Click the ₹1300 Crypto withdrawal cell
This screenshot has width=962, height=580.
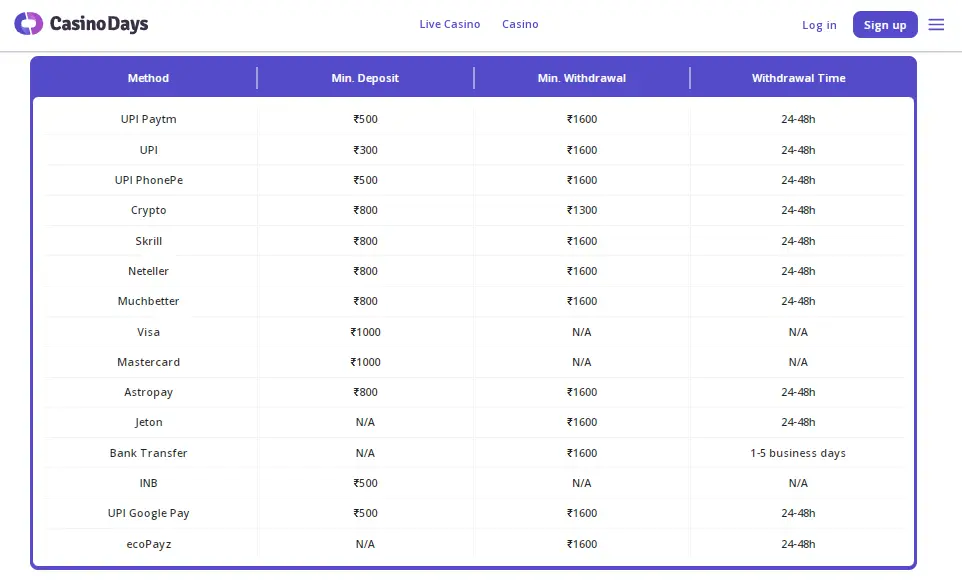[x=581, y=210]
